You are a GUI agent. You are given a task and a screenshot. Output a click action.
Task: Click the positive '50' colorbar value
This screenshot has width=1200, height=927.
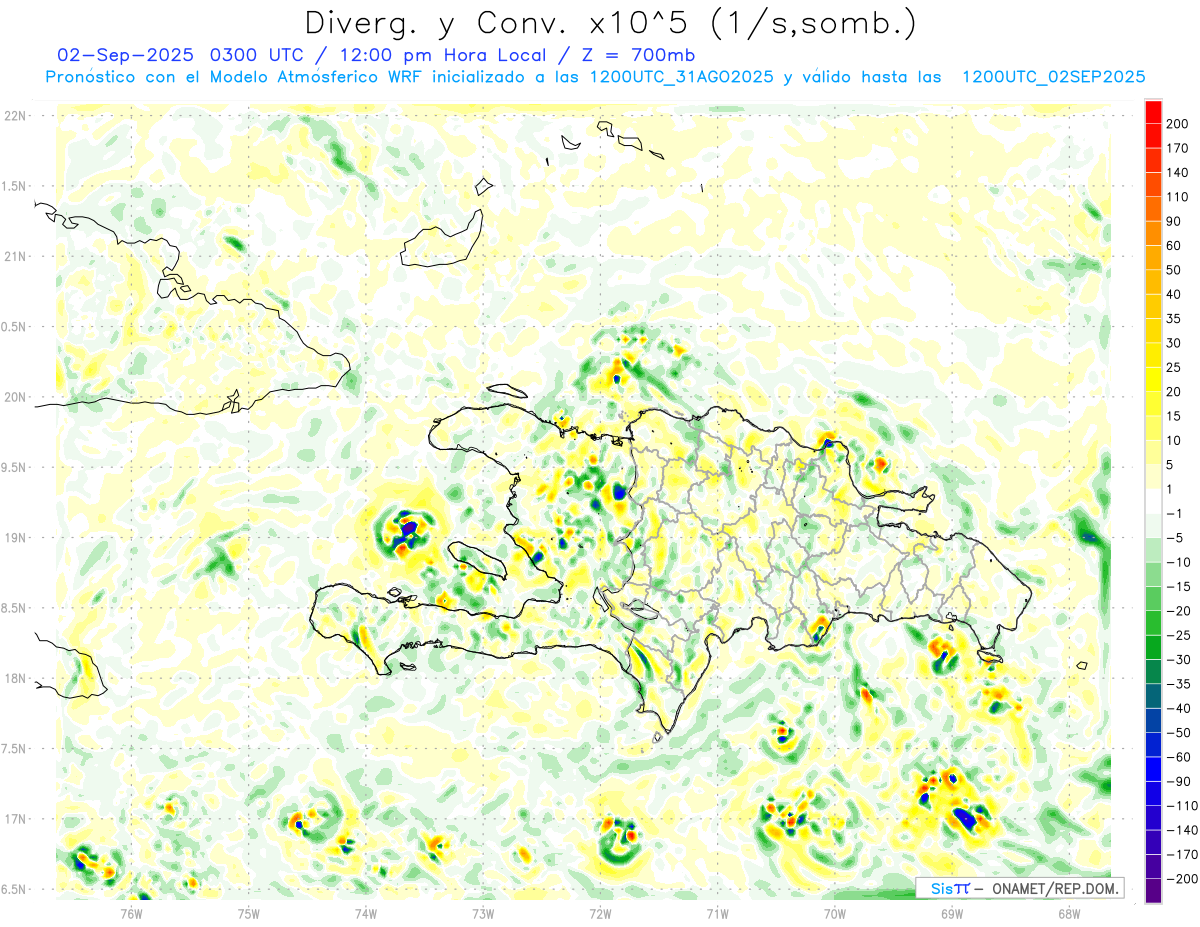coord(1174,270)
